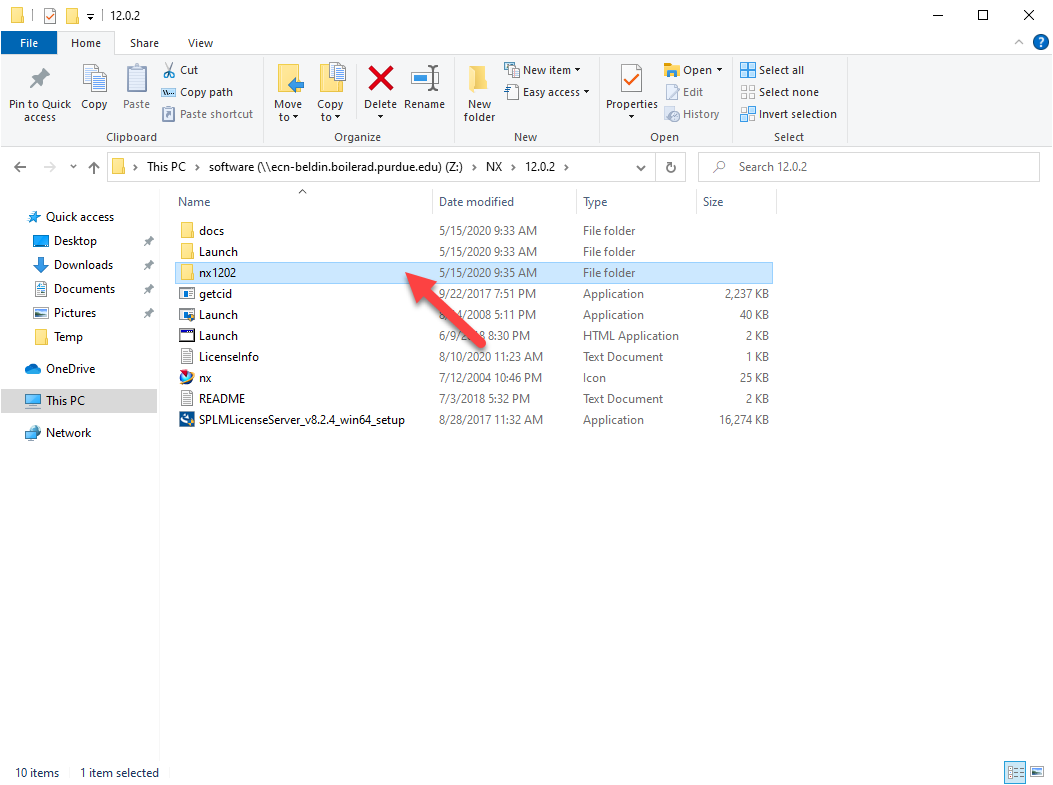The width and height of the screenshot is (1053, 785).
Task: Open the Easy access dropdown
Action: point(556,92)
